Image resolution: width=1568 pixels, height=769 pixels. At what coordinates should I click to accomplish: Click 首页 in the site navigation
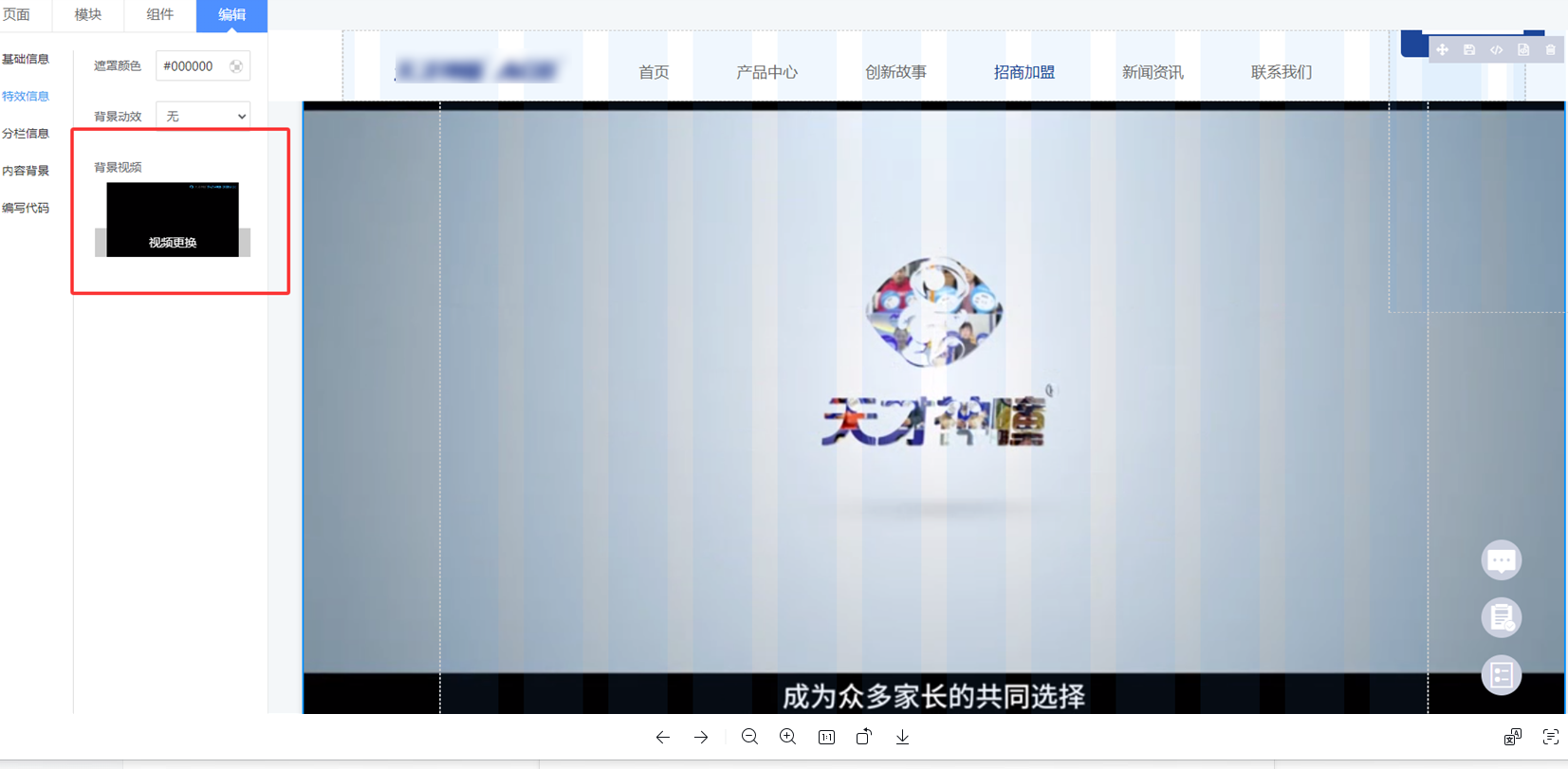[654, 72]
